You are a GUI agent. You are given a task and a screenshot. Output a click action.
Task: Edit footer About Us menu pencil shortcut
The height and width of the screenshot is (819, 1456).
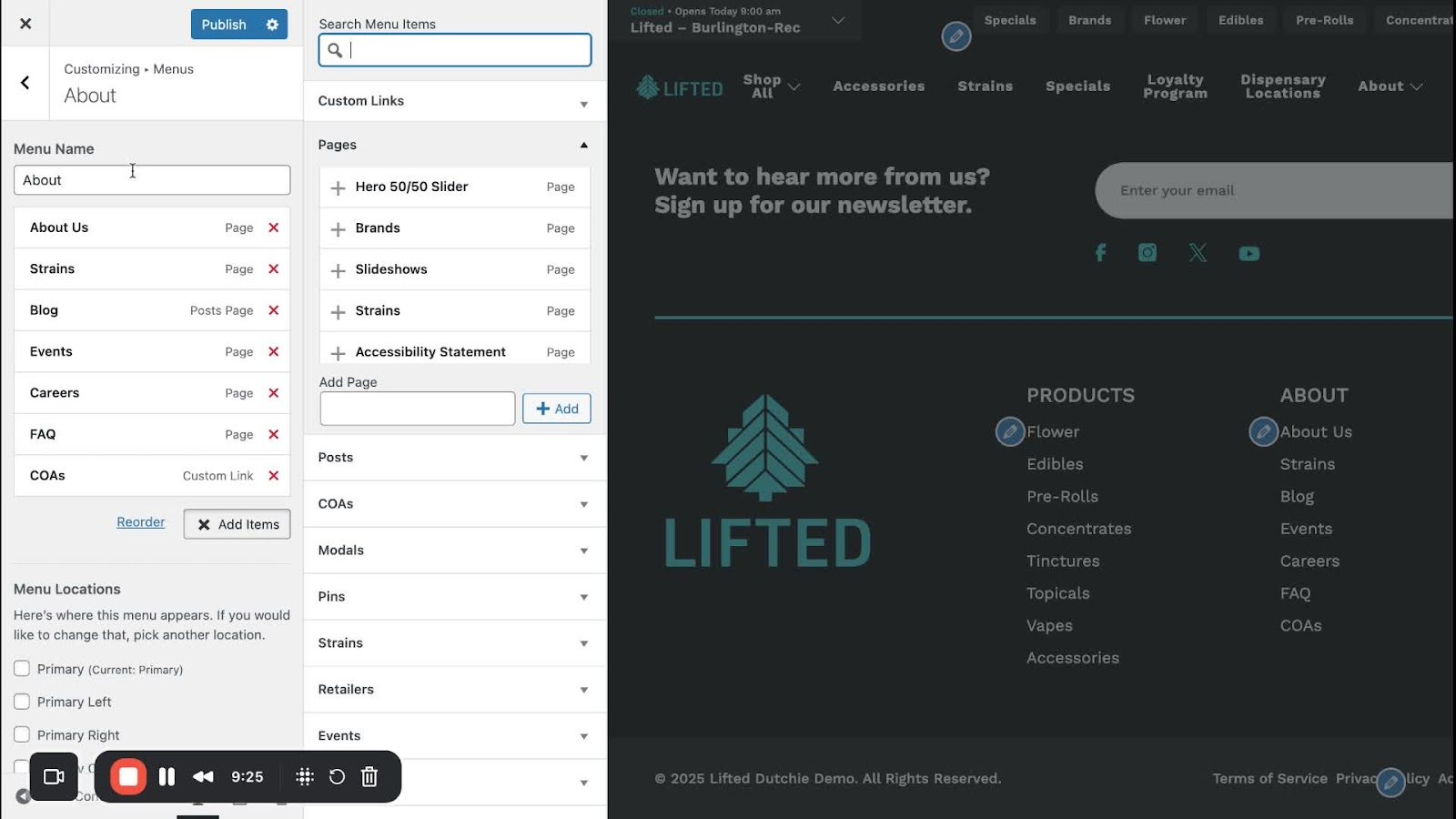(1263, 431)
